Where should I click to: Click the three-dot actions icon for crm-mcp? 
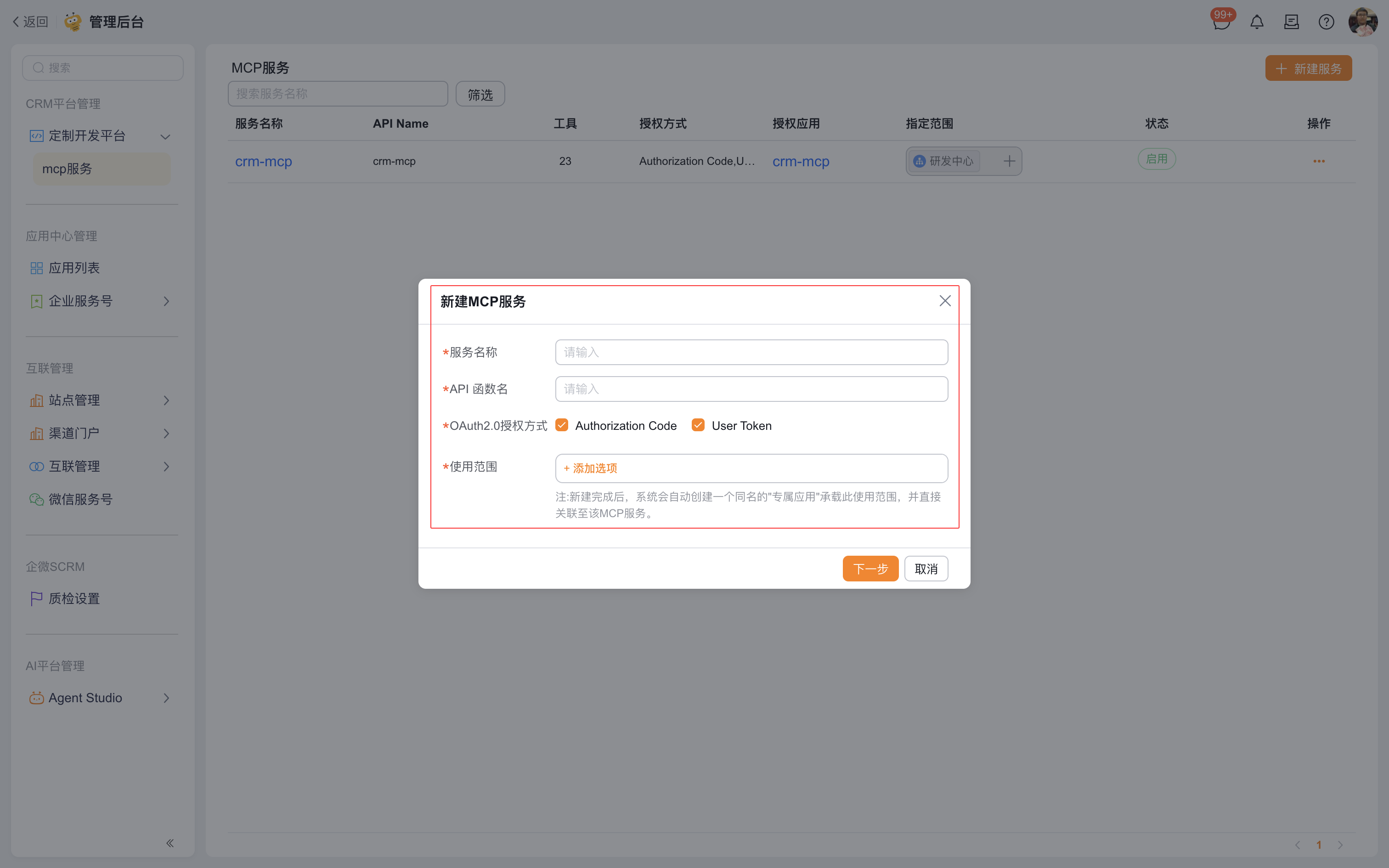(x=1318, y=161)
